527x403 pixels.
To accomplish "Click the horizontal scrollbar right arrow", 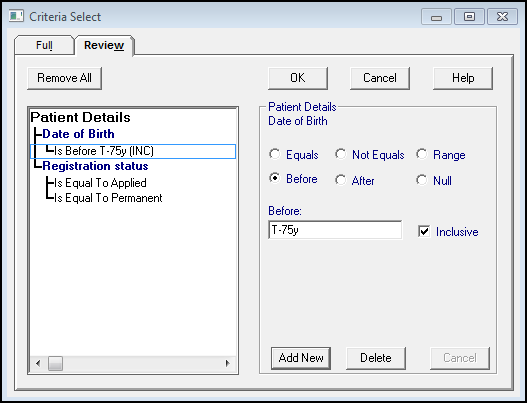I will click(x=228, y=363).
